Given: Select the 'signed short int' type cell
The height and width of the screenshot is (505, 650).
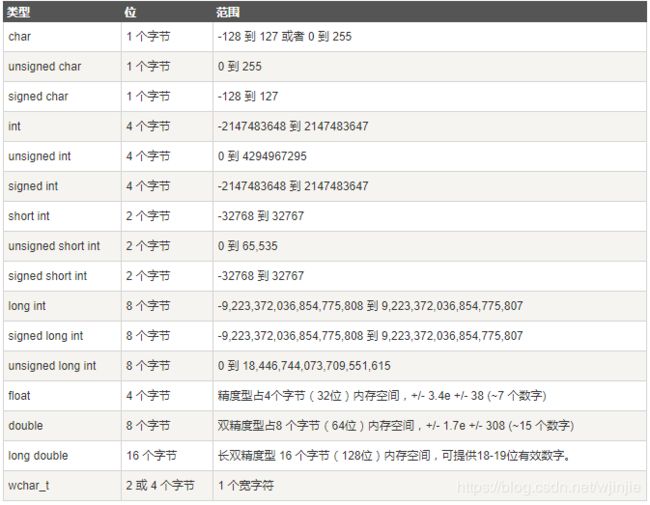Looking at the screenshot, I should tap(62, 276).
